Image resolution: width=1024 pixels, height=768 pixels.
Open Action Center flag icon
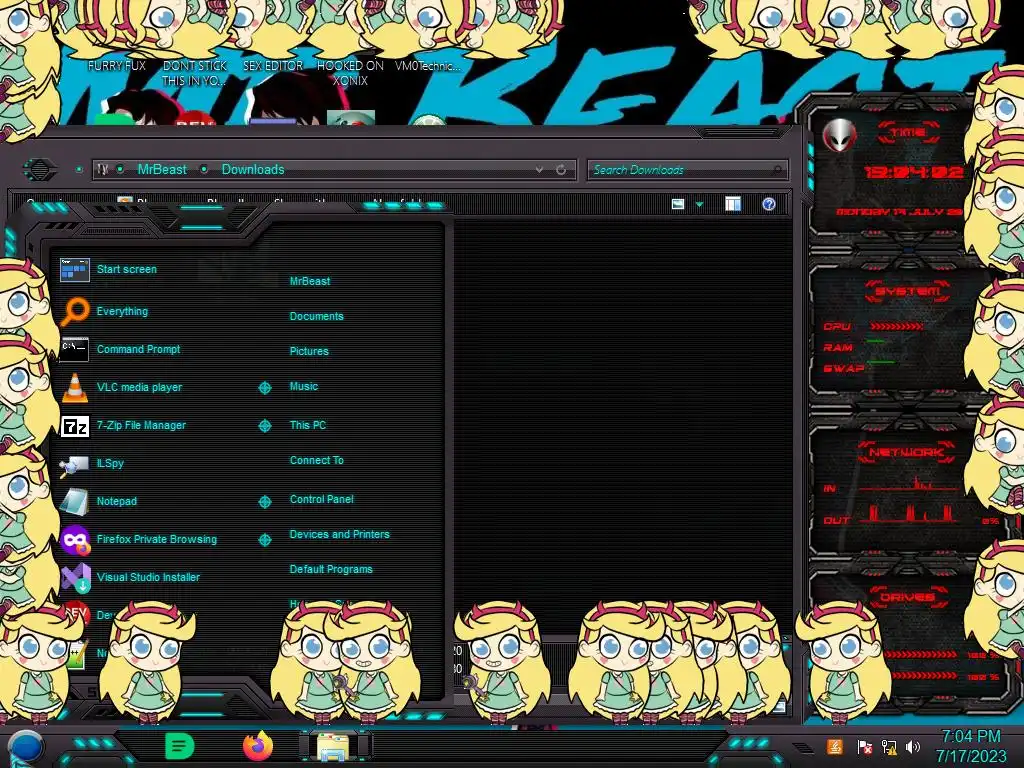tap(864, 746)
